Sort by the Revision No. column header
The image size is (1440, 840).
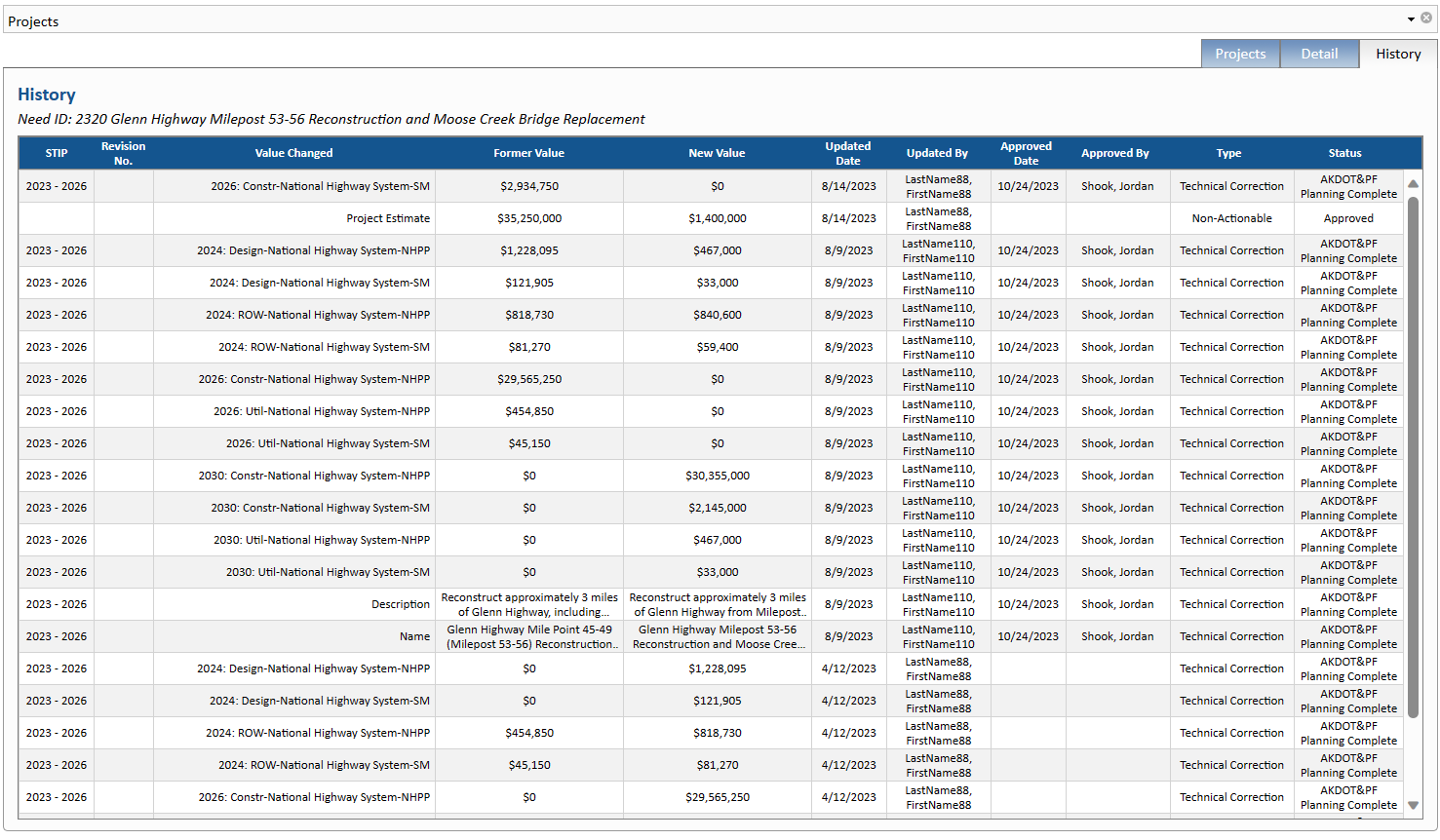[x=123, y=153]
